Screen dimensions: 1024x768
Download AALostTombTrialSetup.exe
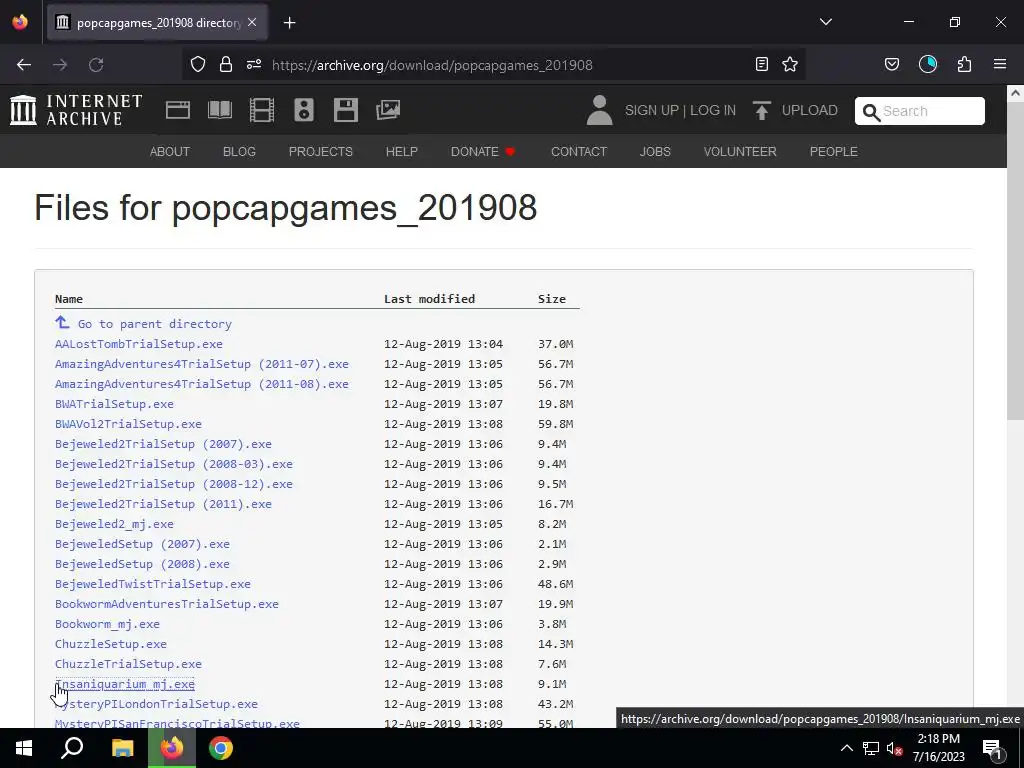point(138,344)
